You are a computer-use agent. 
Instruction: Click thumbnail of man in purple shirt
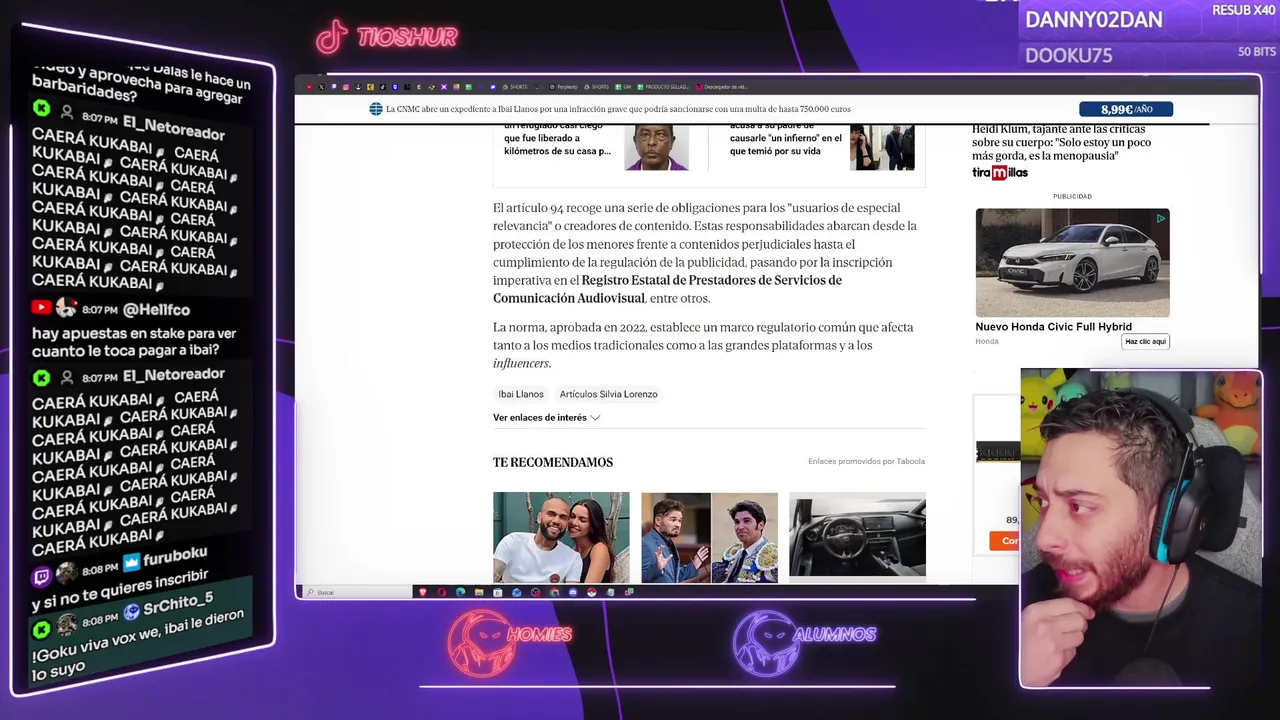click(657, 148)
